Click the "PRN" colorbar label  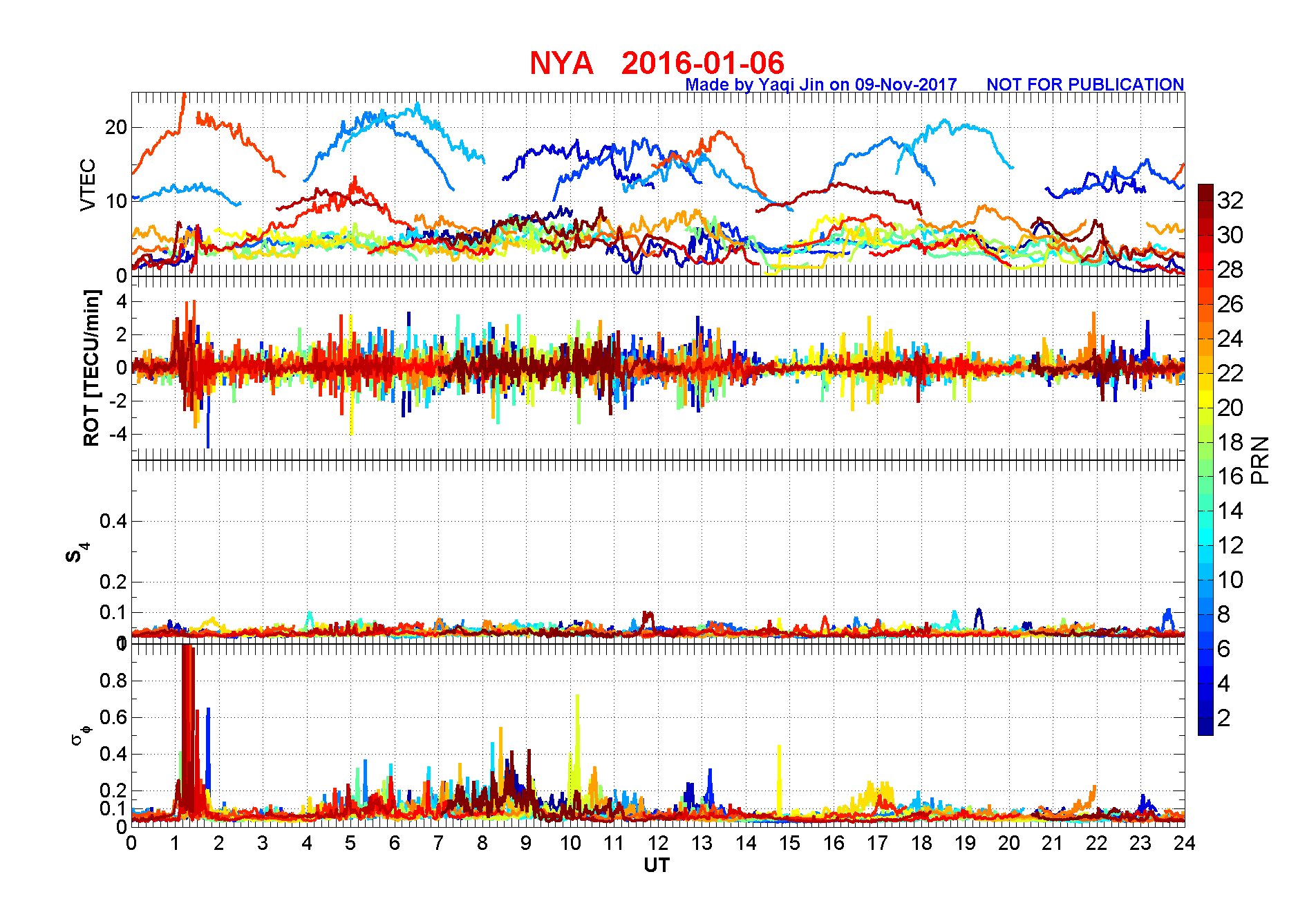1260,460
